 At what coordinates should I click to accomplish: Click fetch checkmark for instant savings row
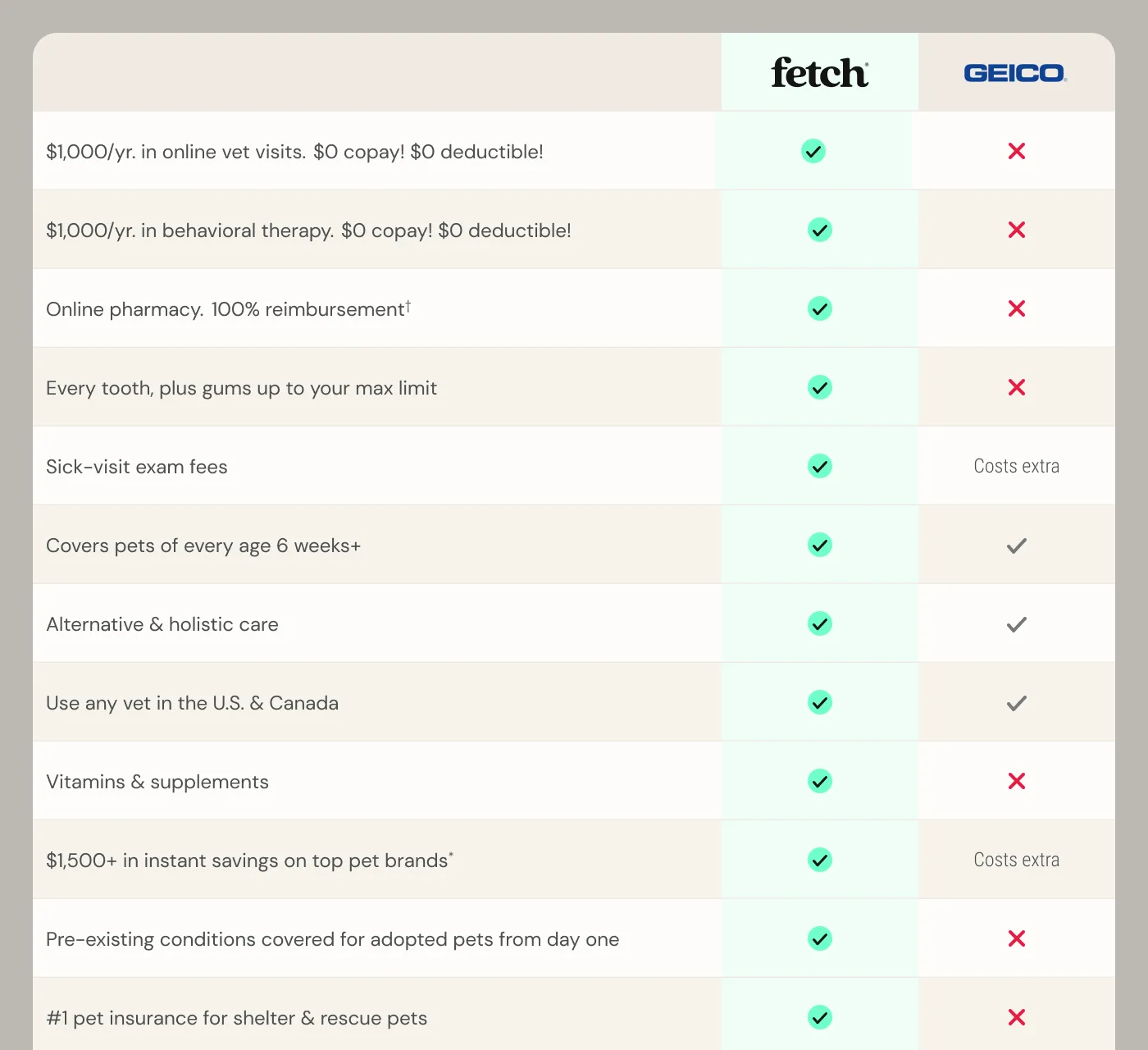point(820,860)
